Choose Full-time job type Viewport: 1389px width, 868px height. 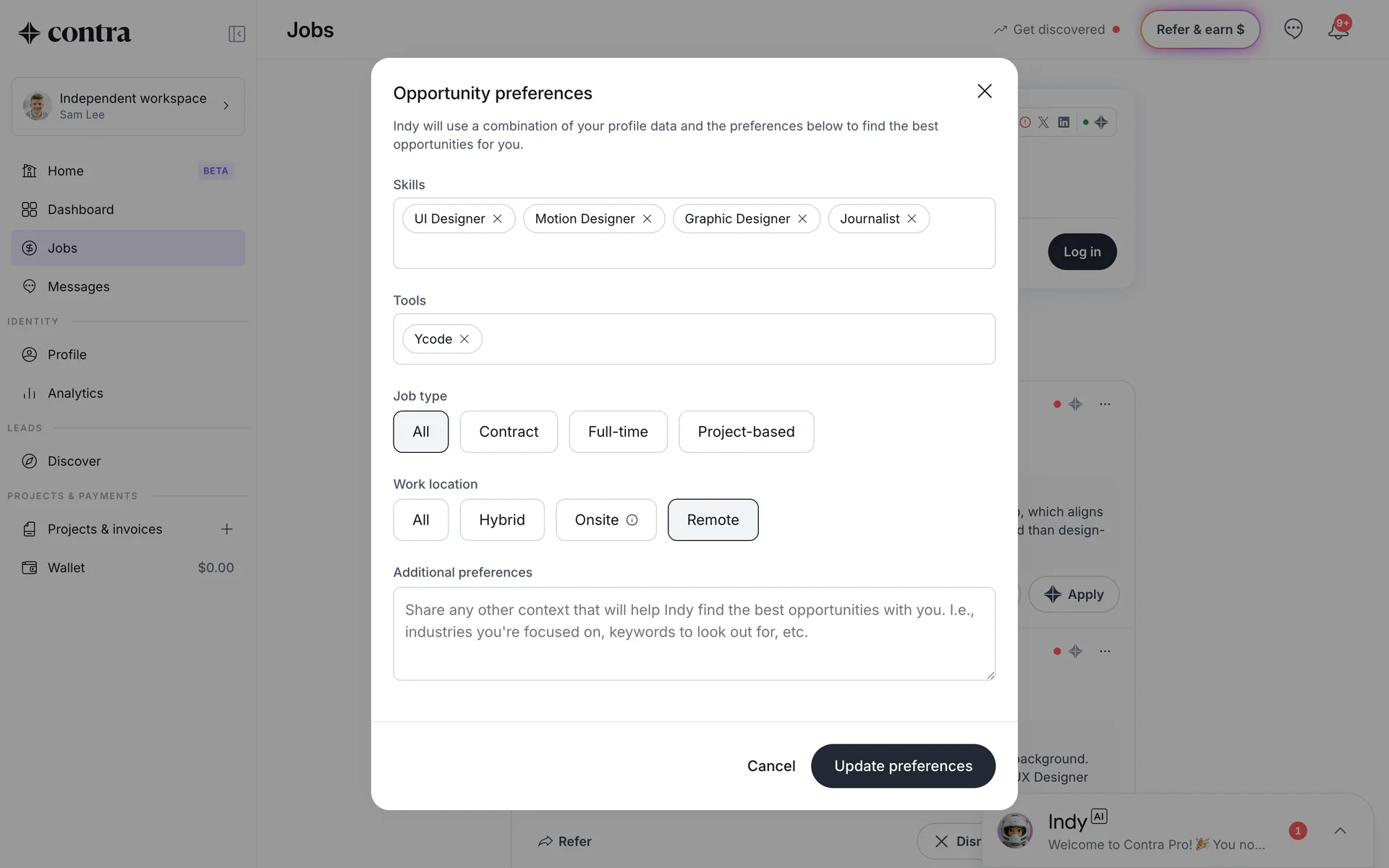pos(618,432)
